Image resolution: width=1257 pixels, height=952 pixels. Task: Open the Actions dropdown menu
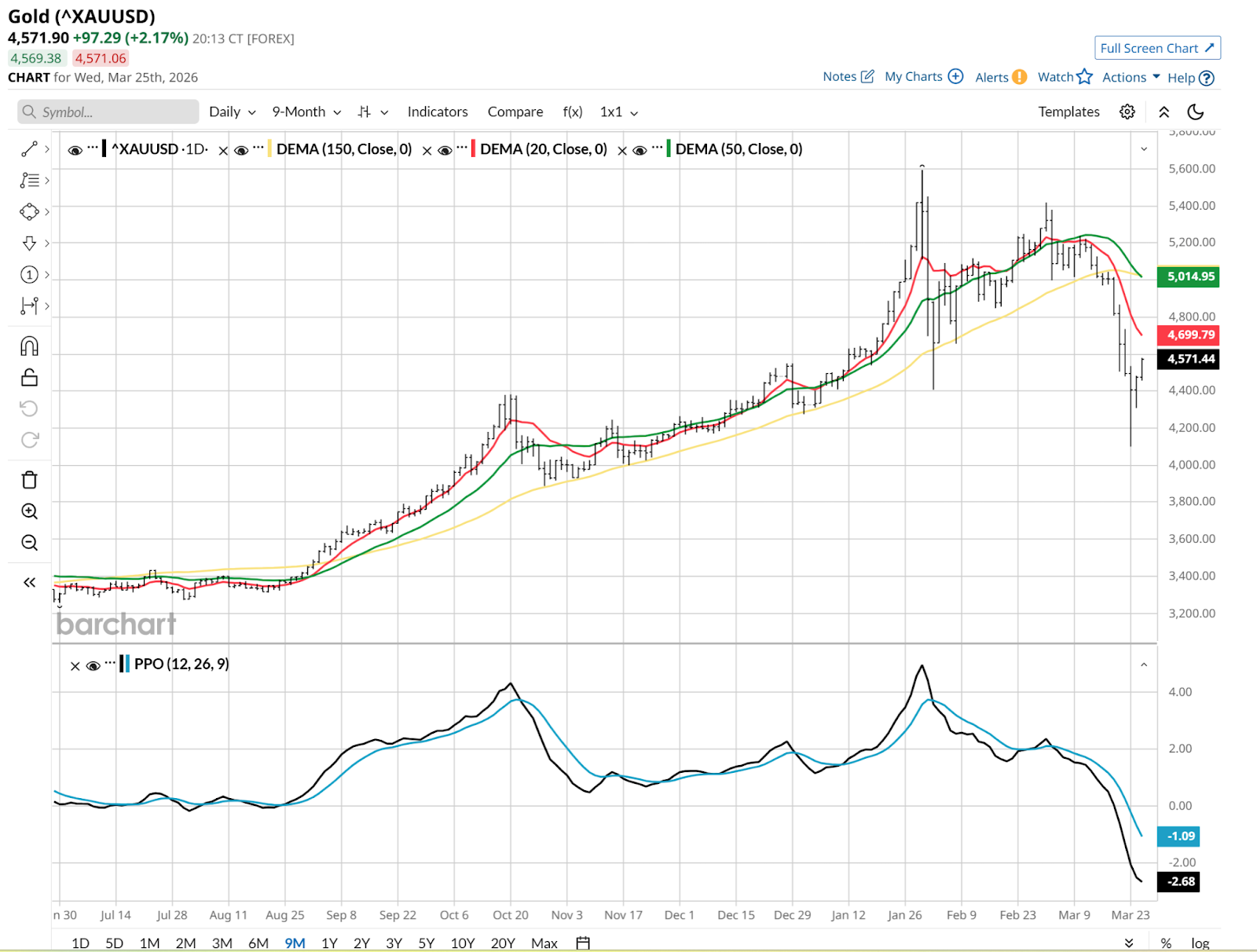(x=1131, y=77)
